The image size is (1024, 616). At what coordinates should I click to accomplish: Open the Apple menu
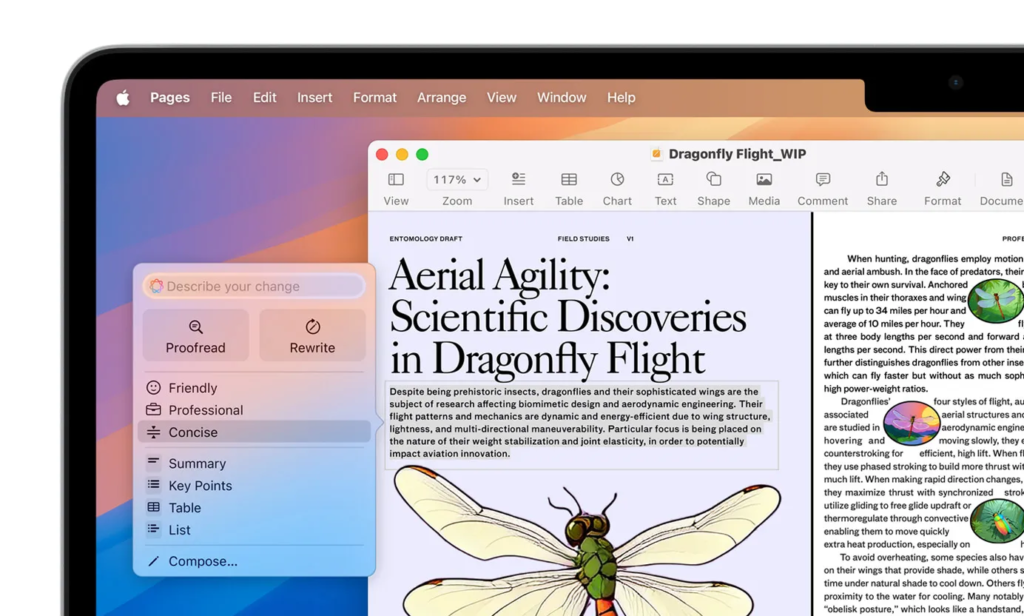click(123, 98)
